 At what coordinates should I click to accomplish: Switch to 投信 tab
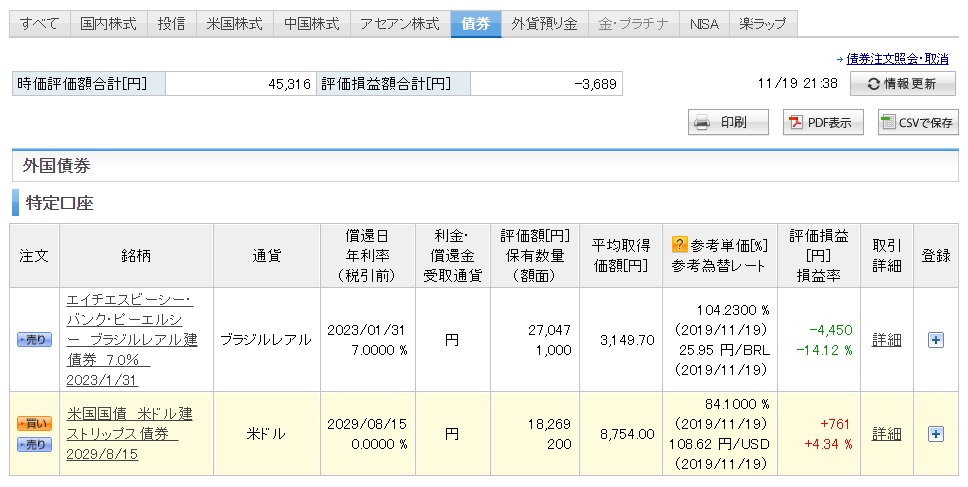tap(172, 24)
